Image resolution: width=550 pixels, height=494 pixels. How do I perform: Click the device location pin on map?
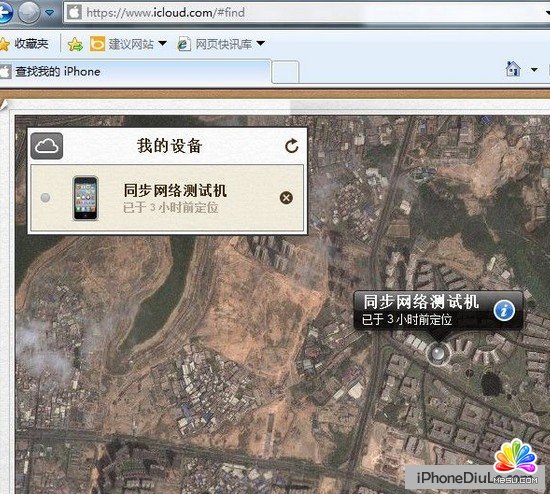point(437,353)
